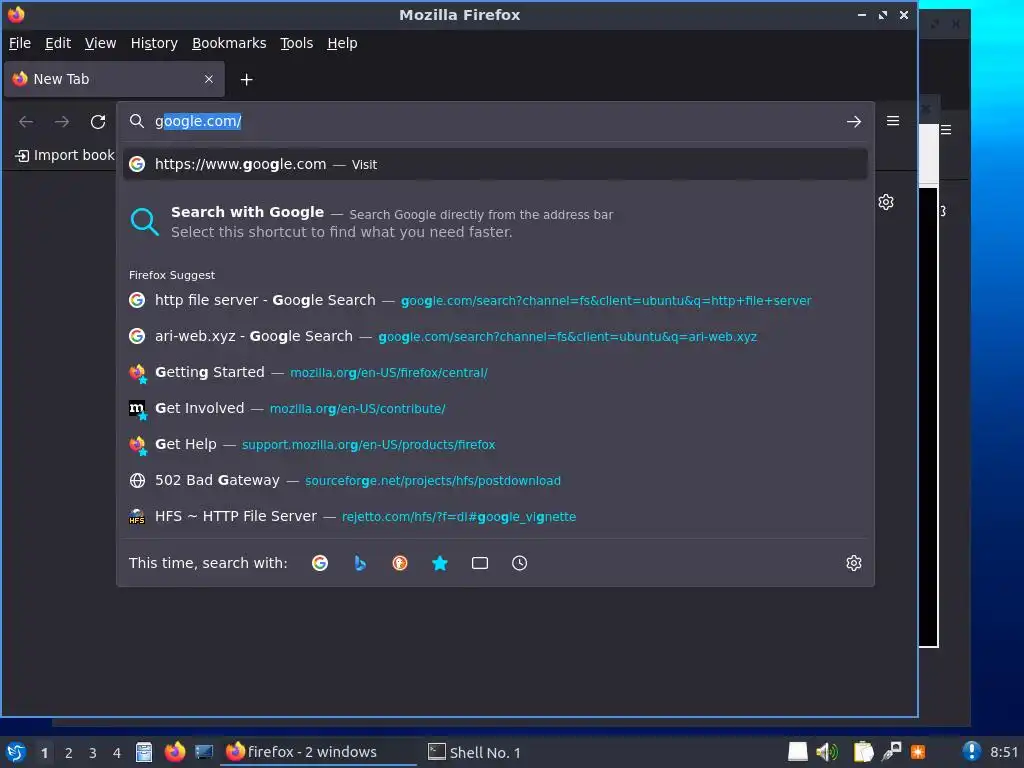Search this time in History clock

pos(520,563)
